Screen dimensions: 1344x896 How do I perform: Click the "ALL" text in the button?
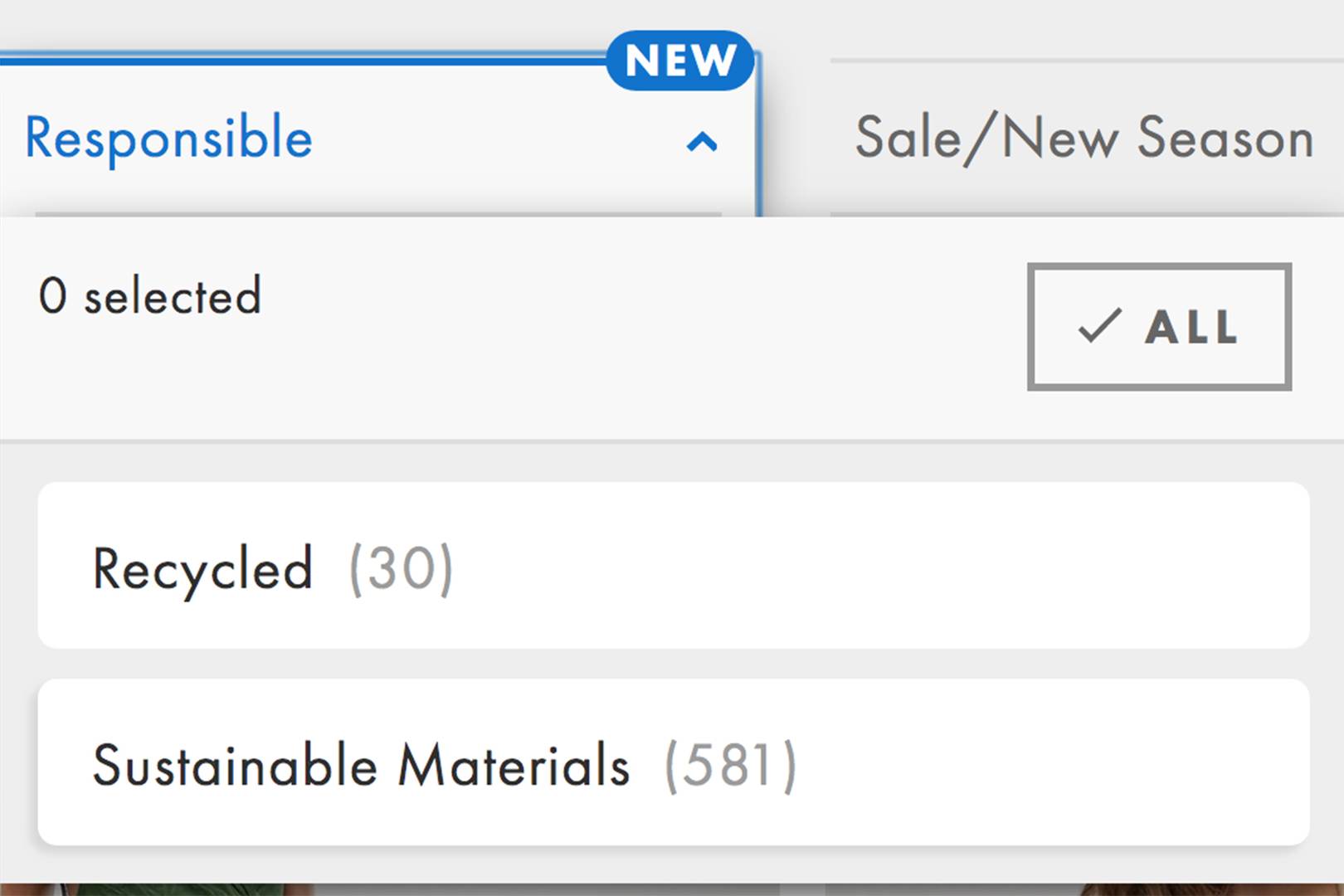1191,327
